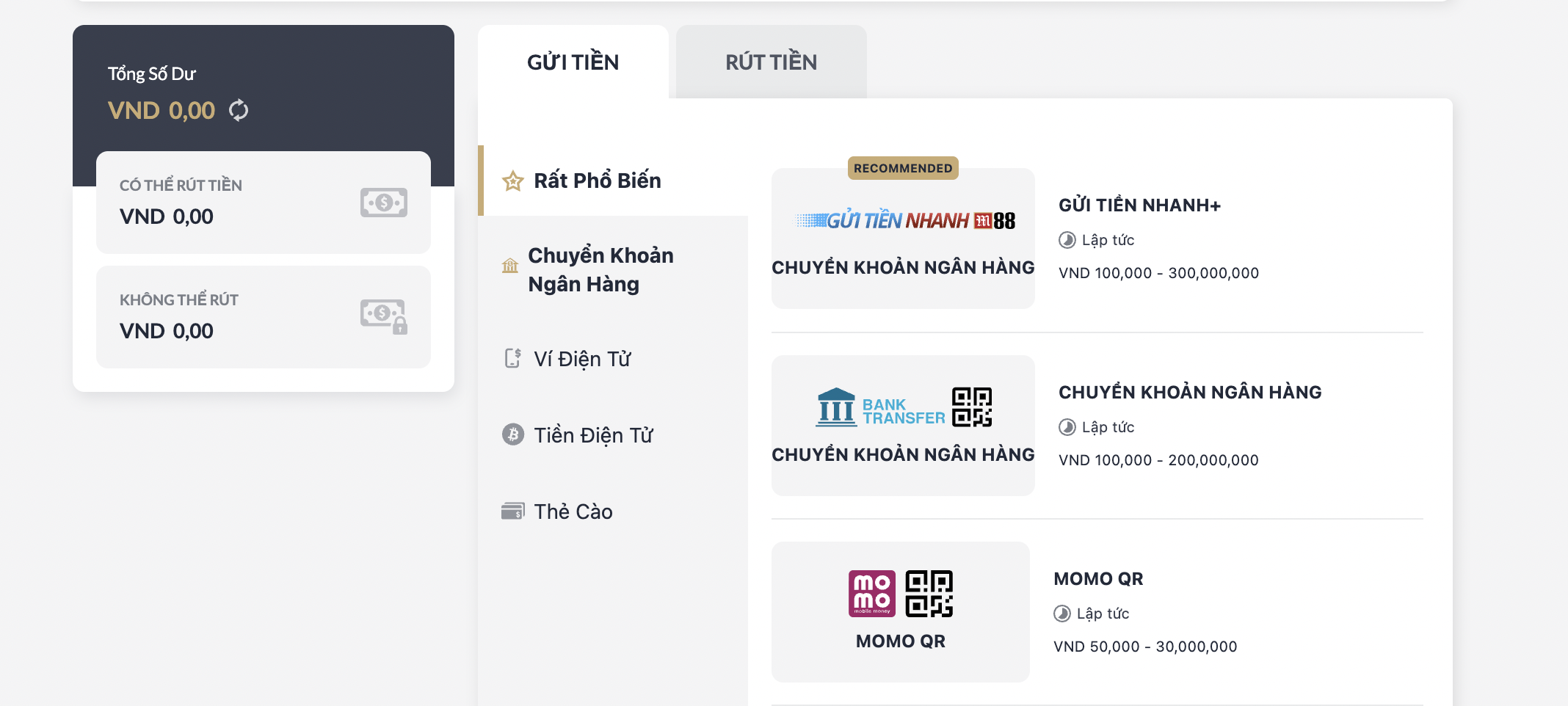Click the money icon next to CÓ THỂ RÚT TIỀN
1568x706 pixels.
click(383, 203)
